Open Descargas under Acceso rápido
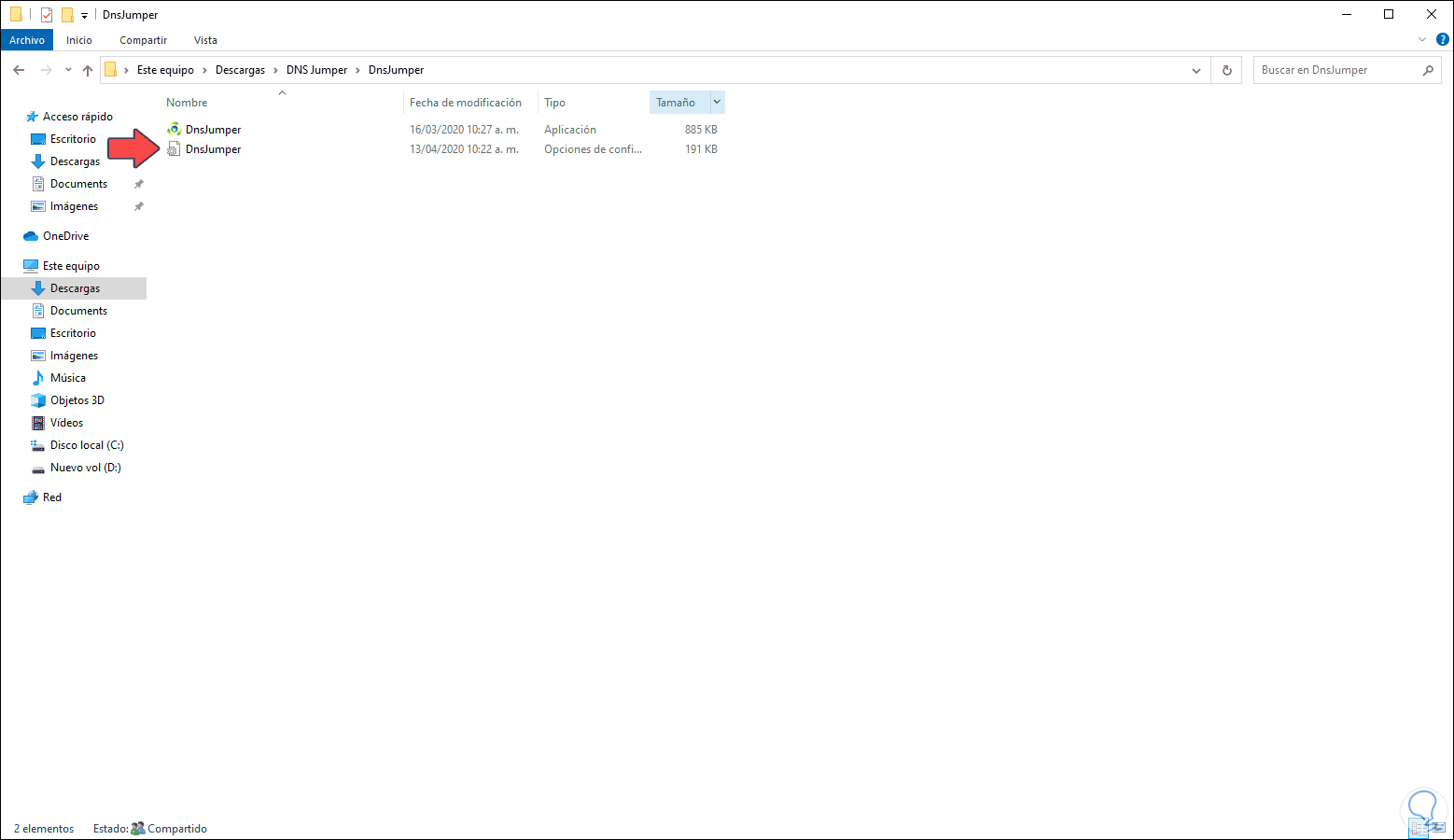Viewport: 1454px width, 840px height. [75, 161]
